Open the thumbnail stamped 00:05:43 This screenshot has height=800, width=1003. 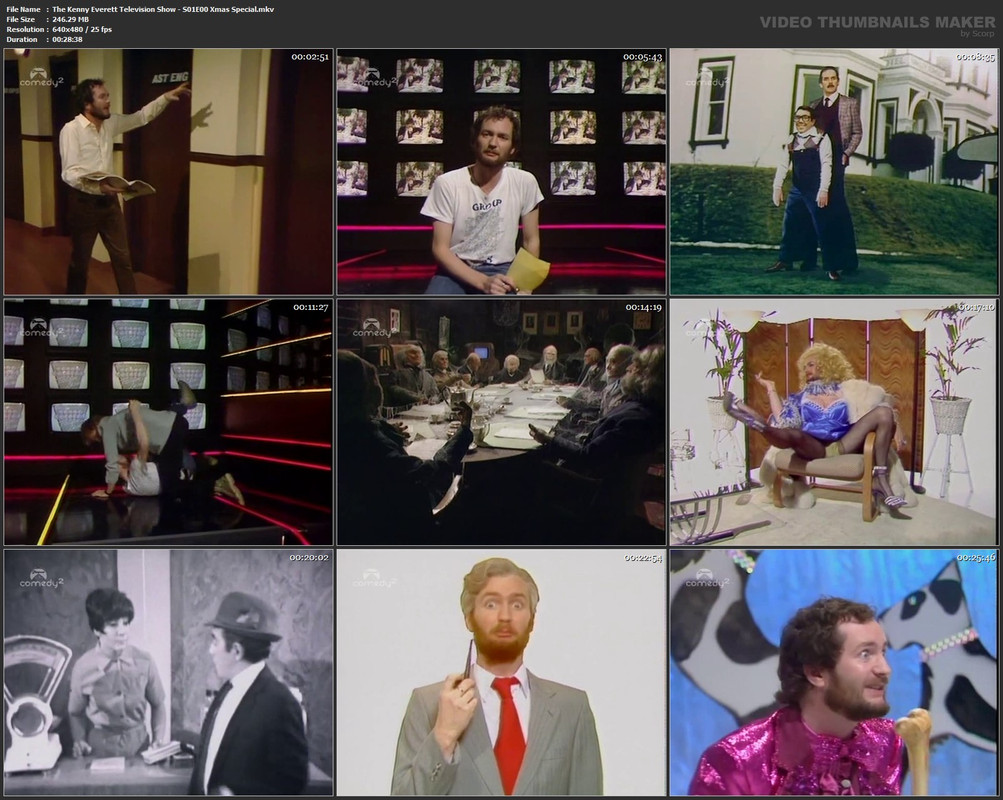click(502, 172)
